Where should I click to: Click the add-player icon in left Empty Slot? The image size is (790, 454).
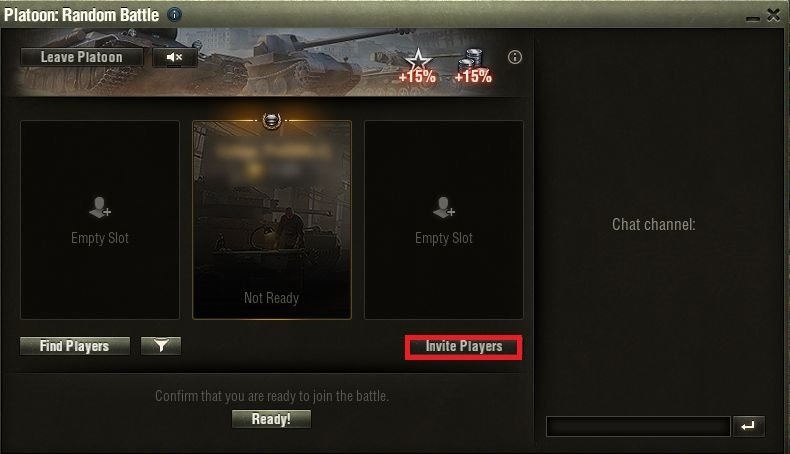[x=100, y=207]
